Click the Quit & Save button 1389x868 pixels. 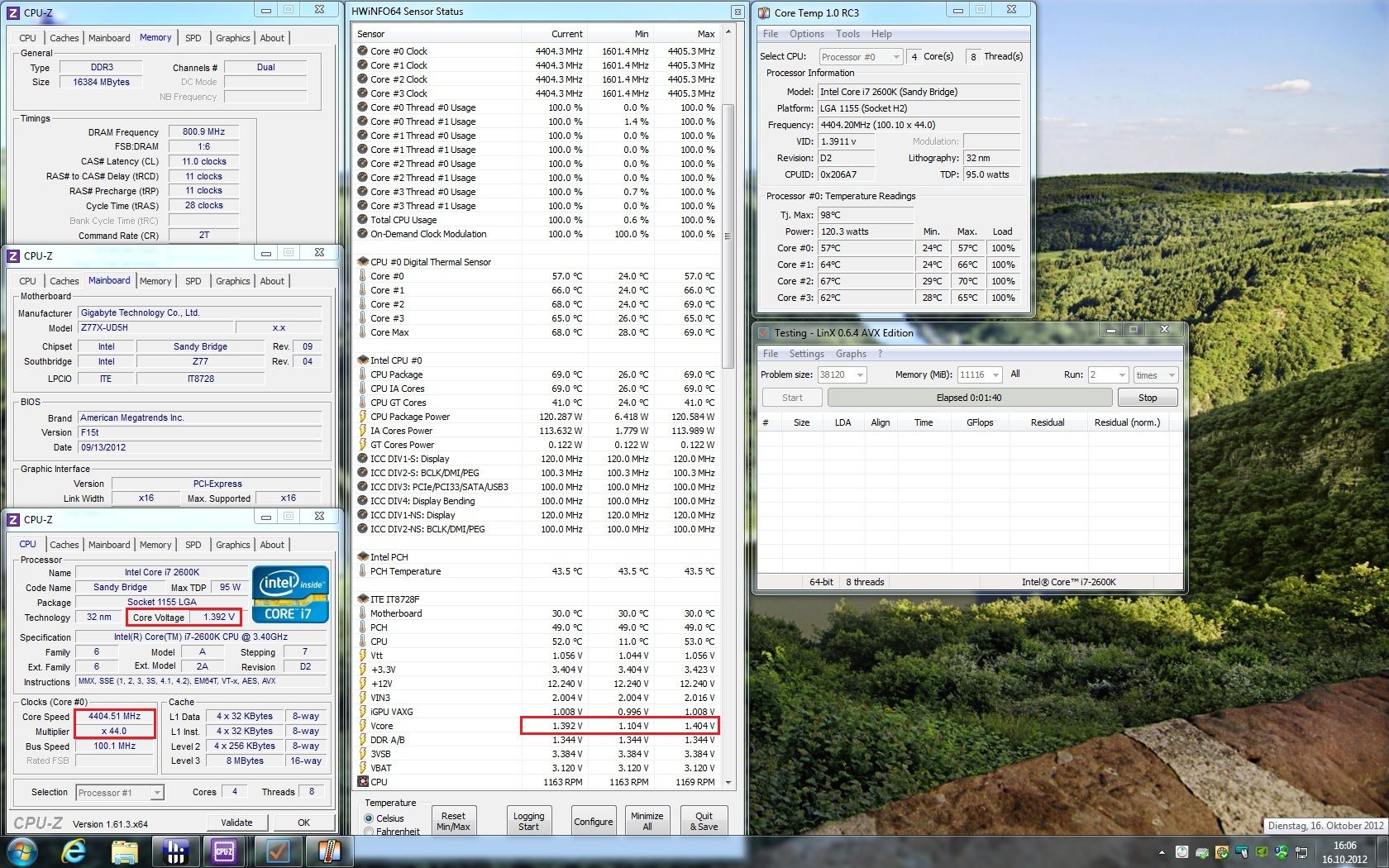[x=704, y=821]
